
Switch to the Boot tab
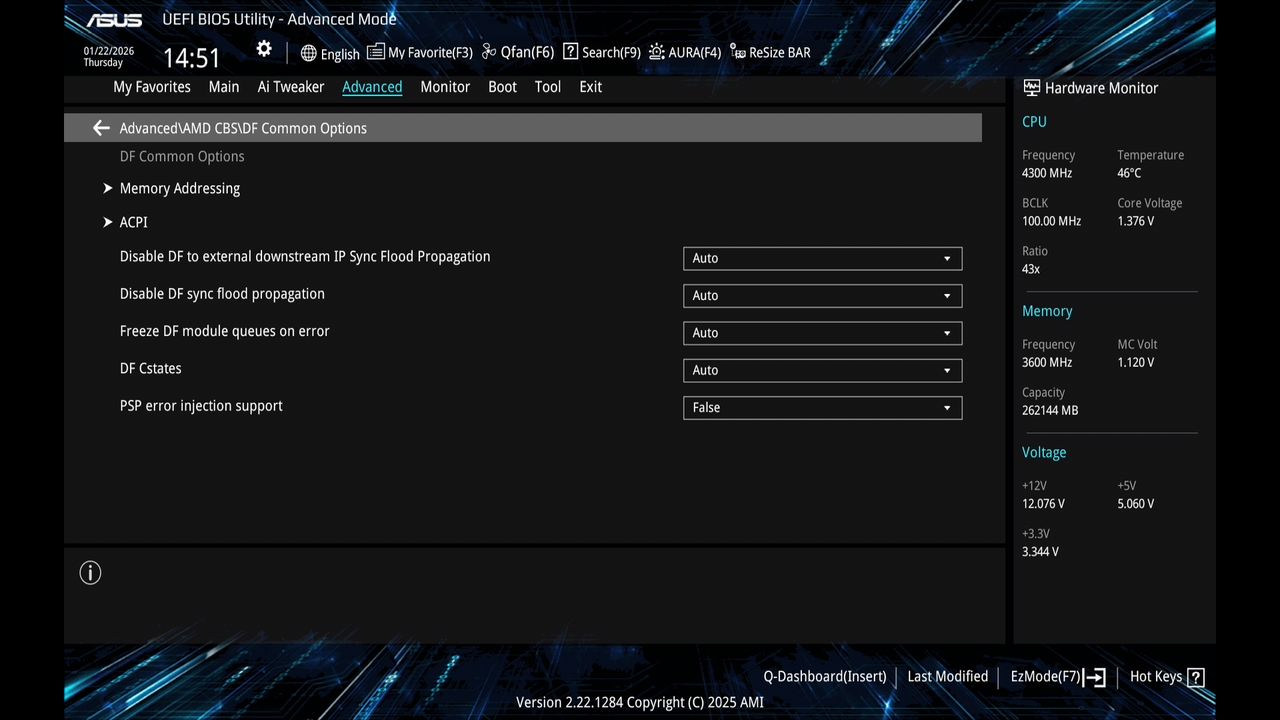(x=502, y=87)
